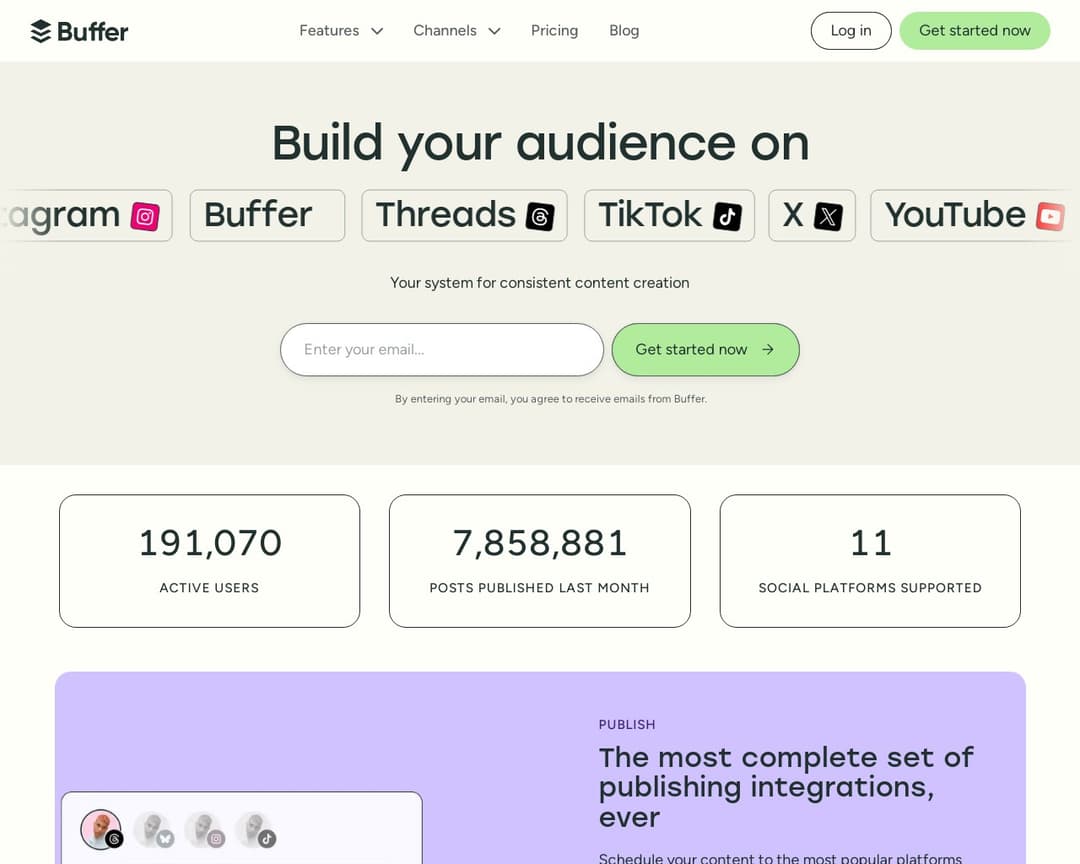Click the 11 social platforms card

(870, 561)
